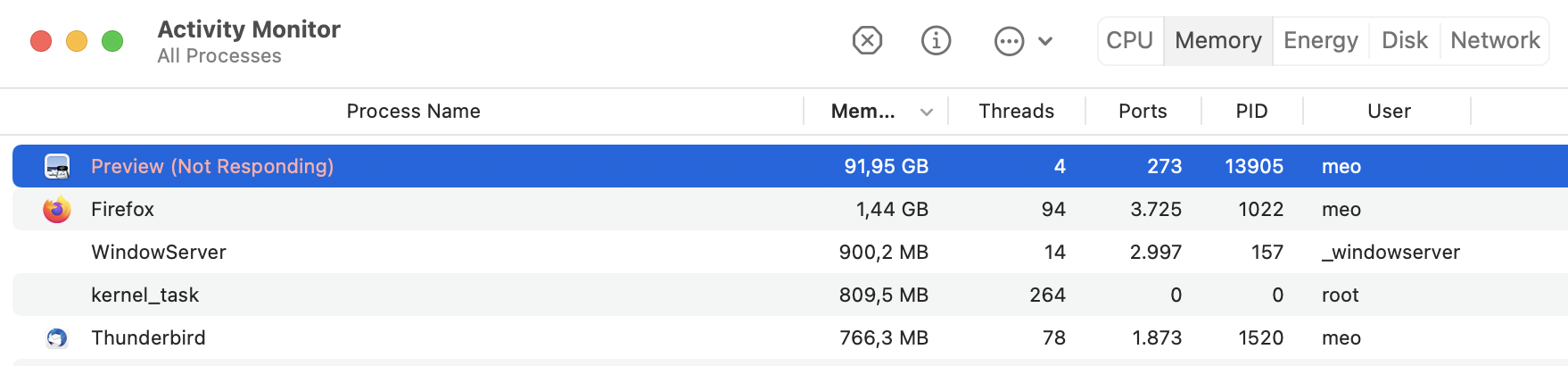Click PID 13905 in the Preview row
The image size is (1568, 366).
pos(1254,166)
